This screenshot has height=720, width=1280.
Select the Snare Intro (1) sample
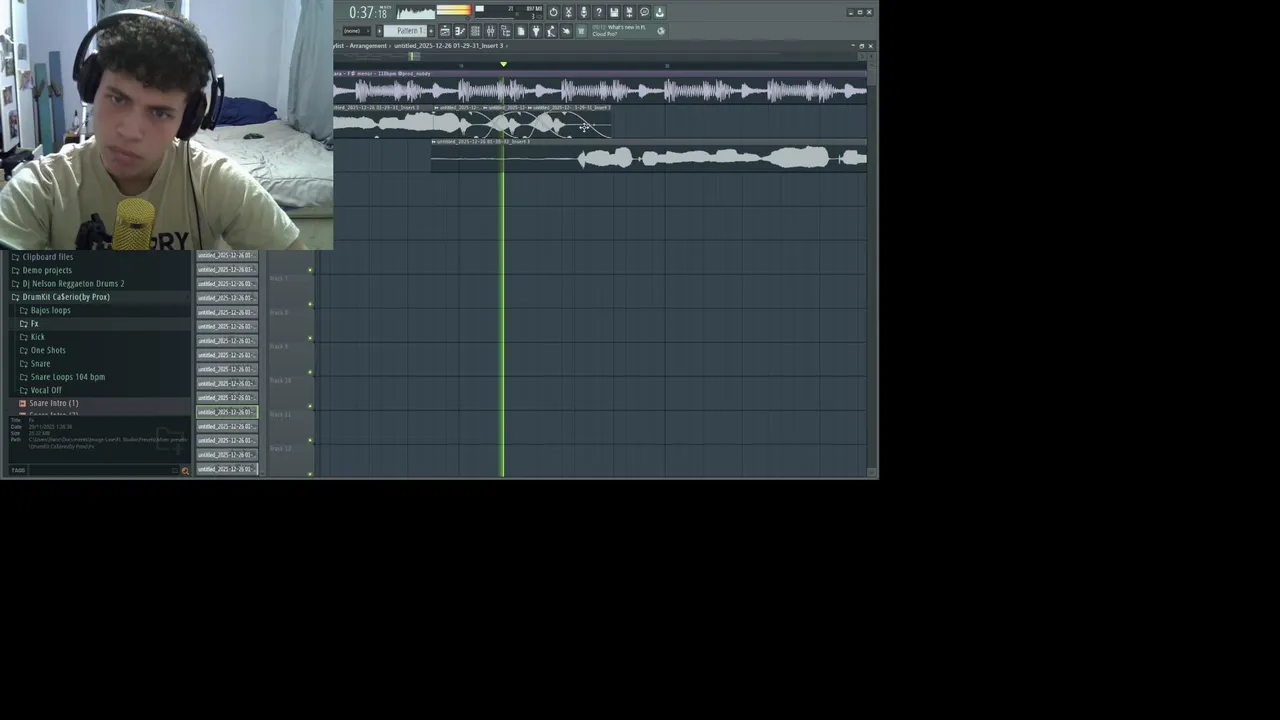coord(53,403)
